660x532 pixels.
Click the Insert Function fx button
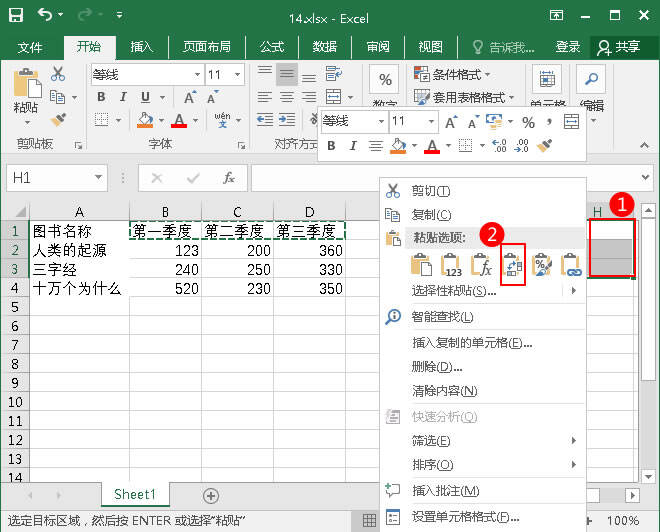(229, 178)
